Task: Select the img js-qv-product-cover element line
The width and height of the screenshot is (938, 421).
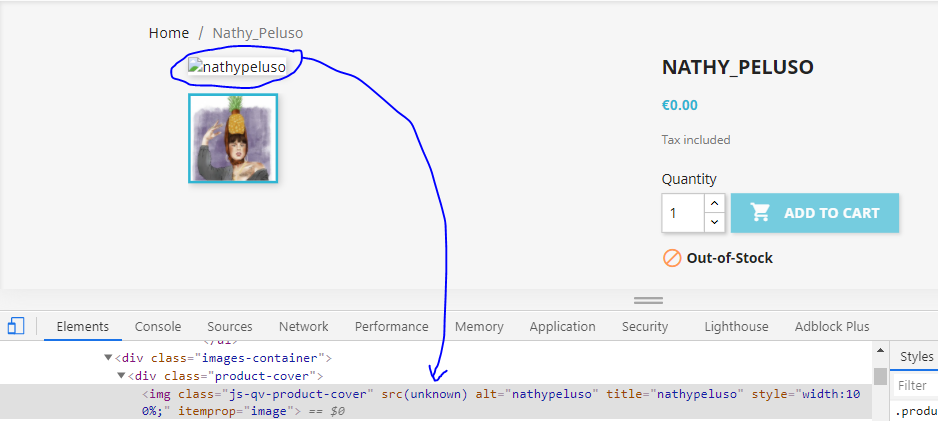Action: coord(436,402)
